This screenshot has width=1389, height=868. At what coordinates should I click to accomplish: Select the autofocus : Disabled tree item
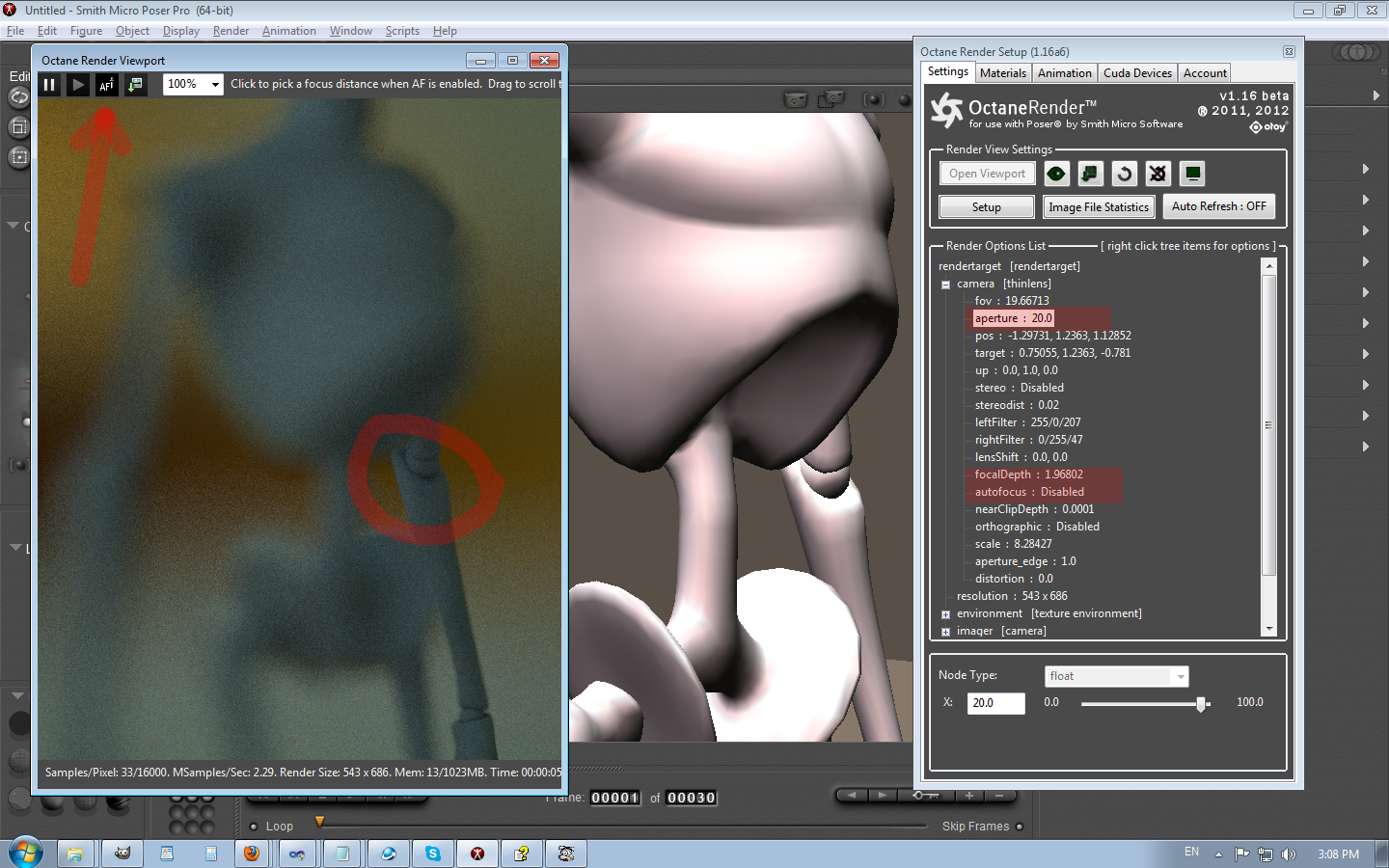1029,492
